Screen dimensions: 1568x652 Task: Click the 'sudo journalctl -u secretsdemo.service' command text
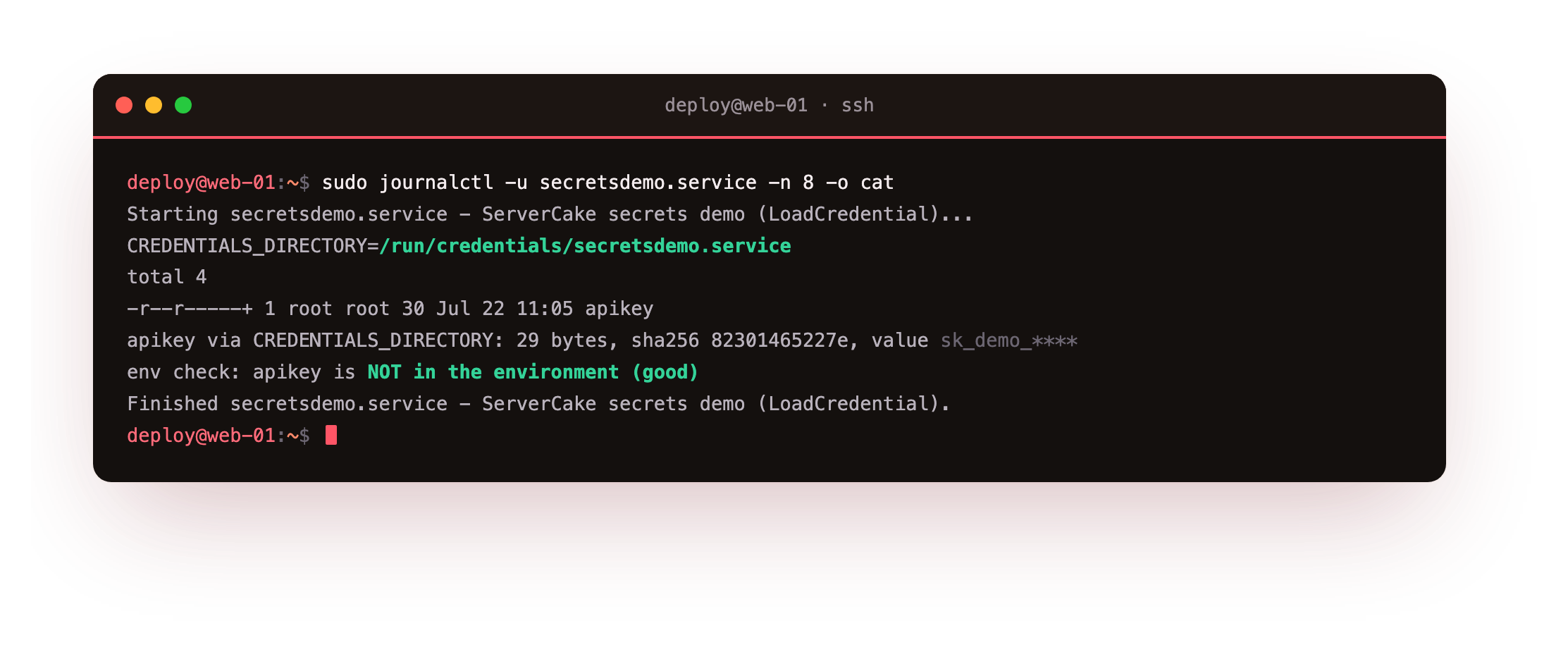pos(539,183)
